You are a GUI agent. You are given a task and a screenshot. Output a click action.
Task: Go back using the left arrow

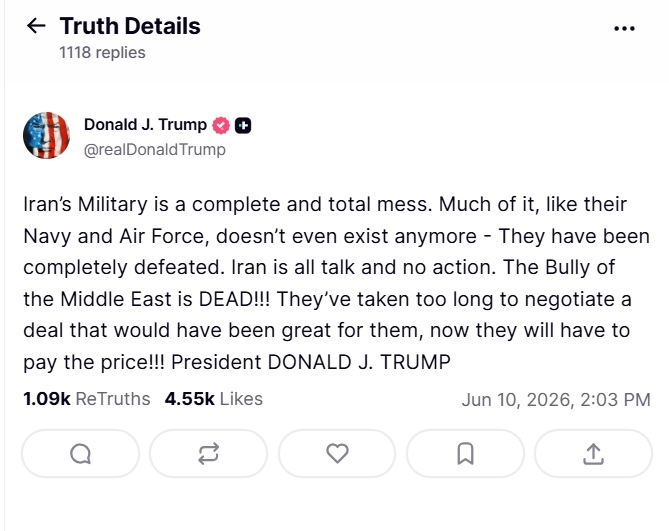tap(36, 26)
